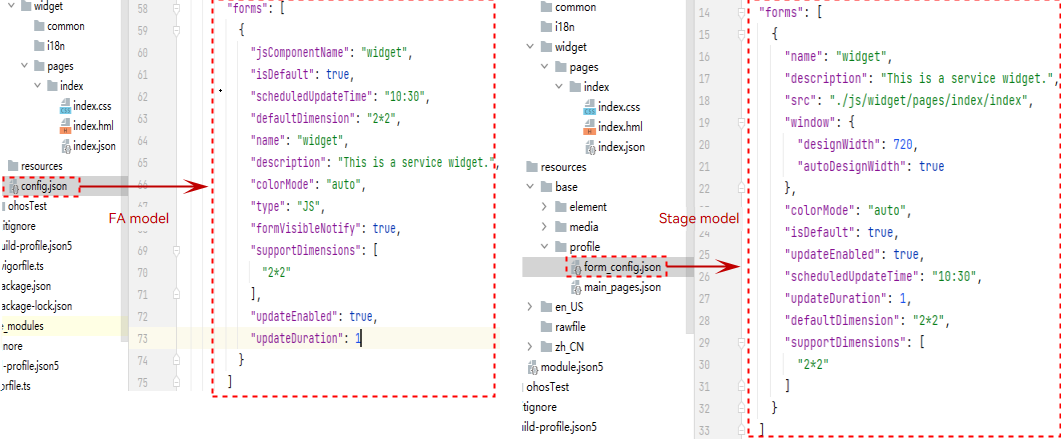Click the resources folder icon in Stage model tree

tap(533, 167)
